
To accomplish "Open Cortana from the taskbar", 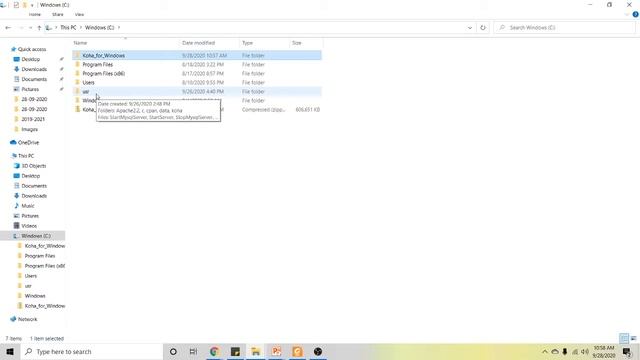I will [x=173, y=351].
